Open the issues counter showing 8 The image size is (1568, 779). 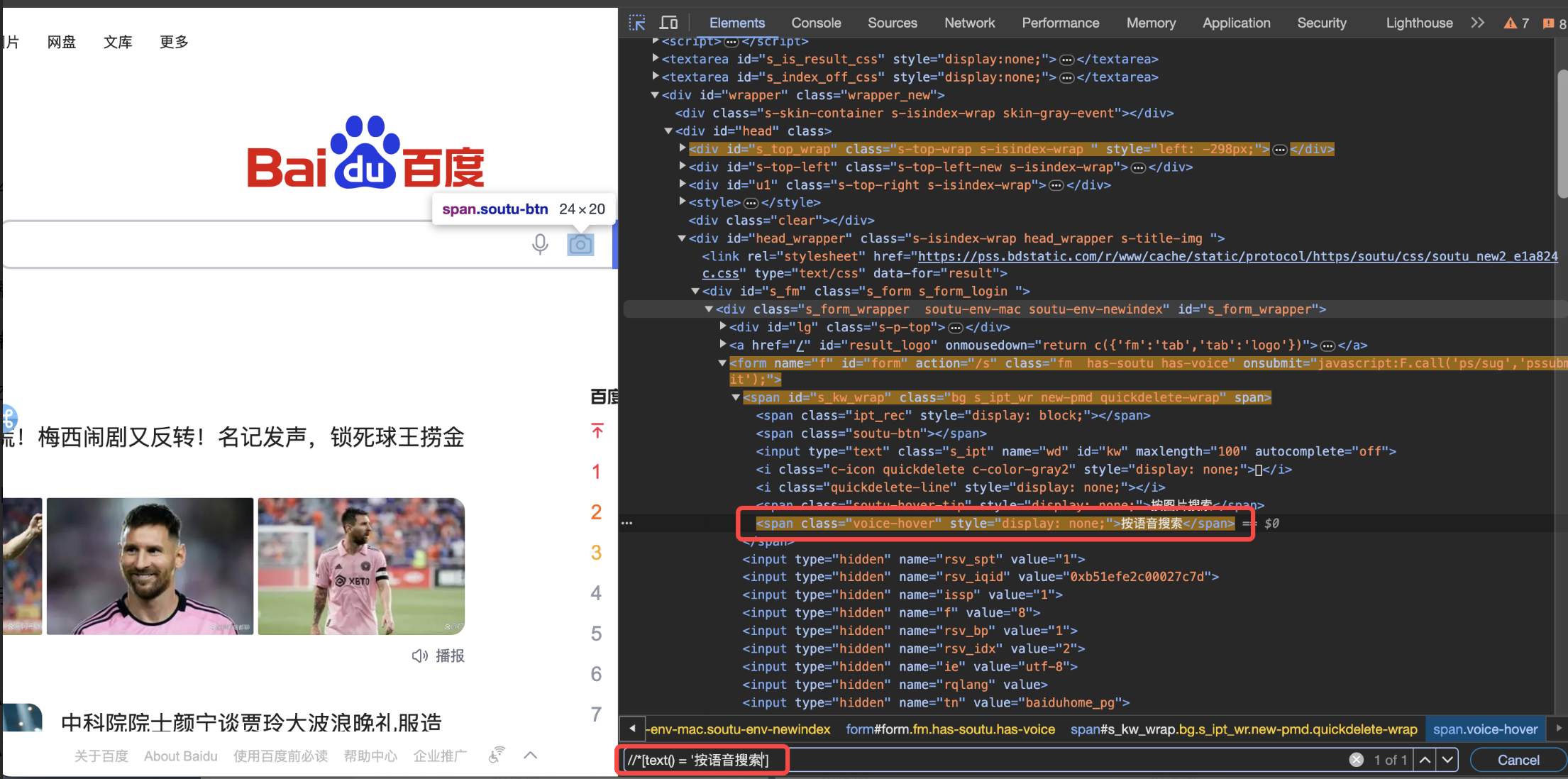1551,22
